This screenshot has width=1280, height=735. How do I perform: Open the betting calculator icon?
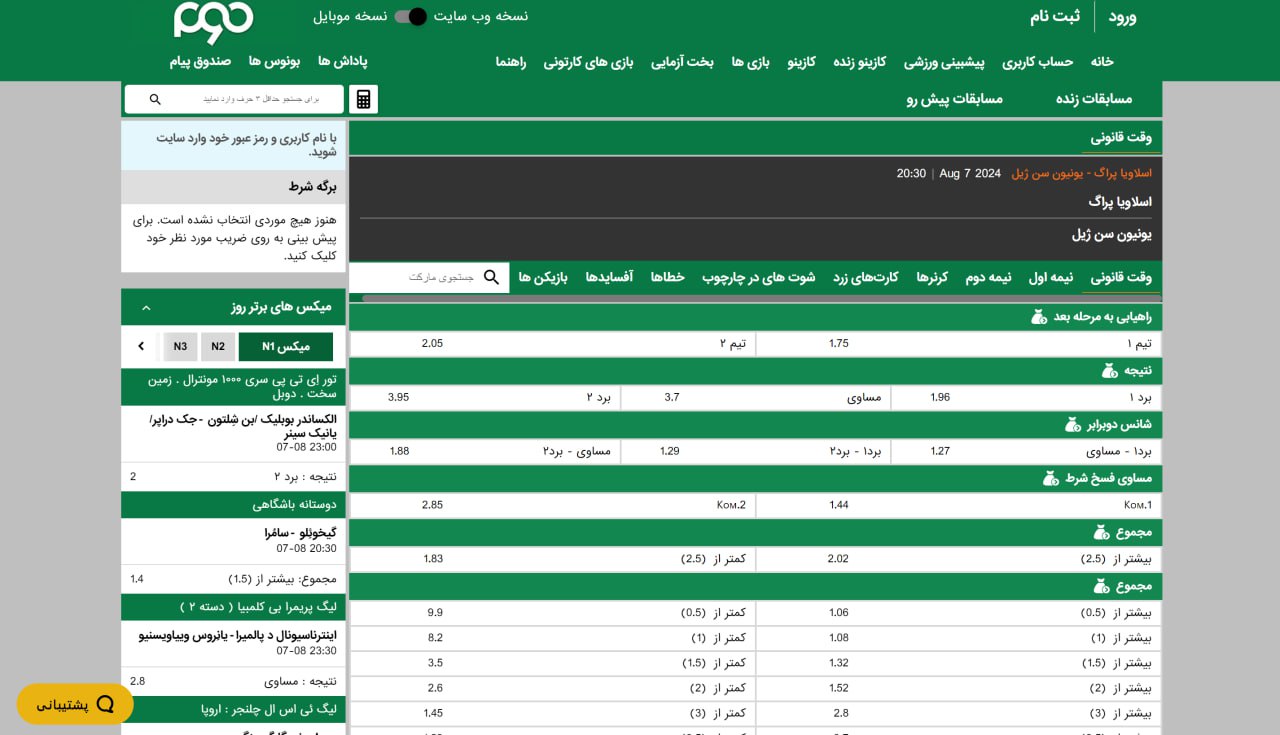(x=363, y=99)
